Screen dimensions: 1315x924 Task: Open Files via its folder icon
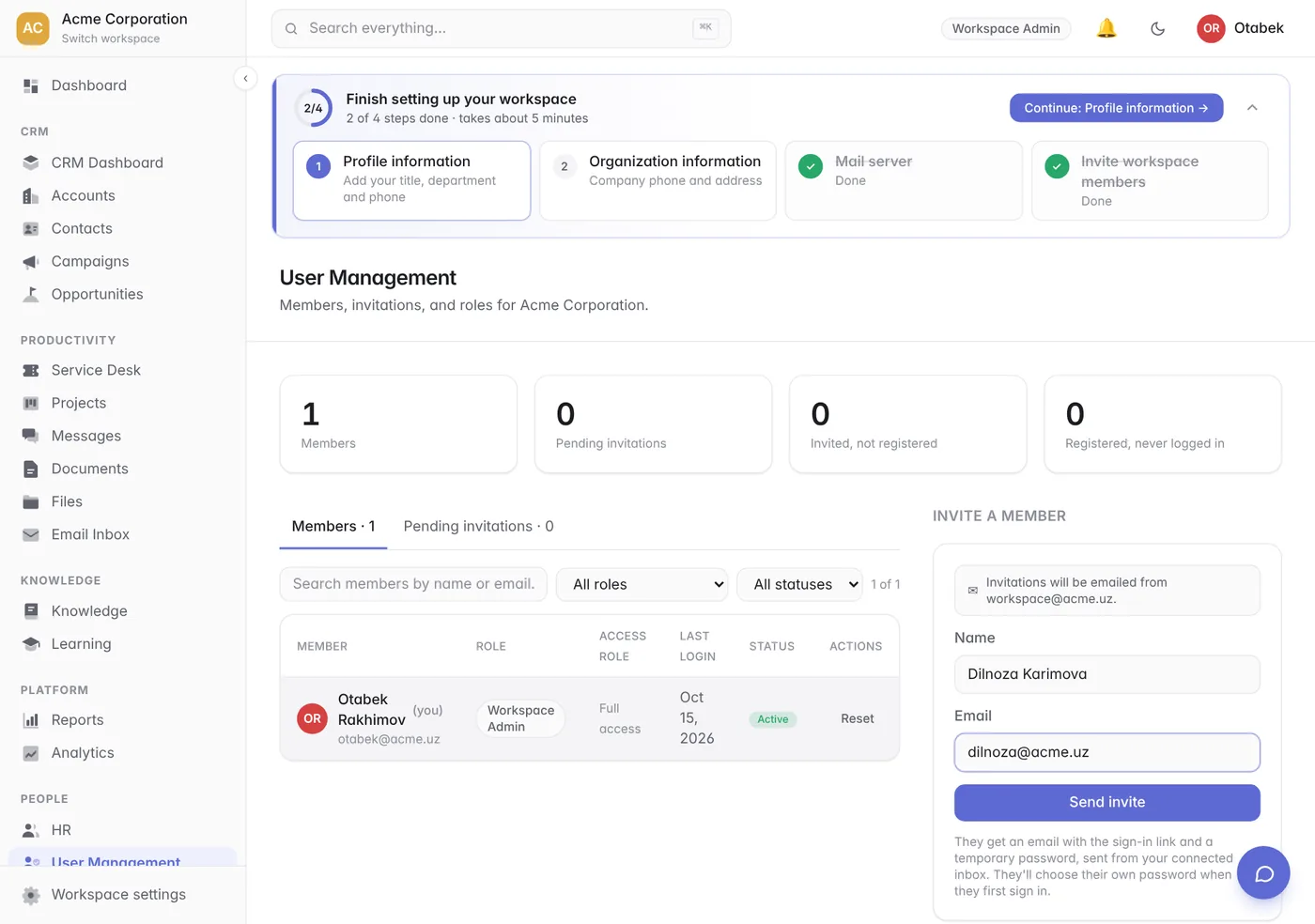(31, 501)
